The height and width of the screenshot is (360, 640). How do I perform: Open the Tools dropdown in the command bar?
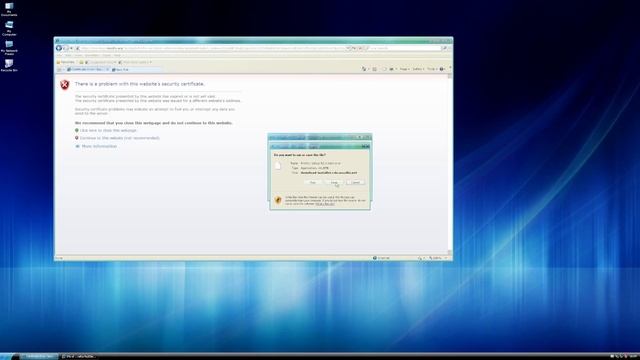[432, 69]
